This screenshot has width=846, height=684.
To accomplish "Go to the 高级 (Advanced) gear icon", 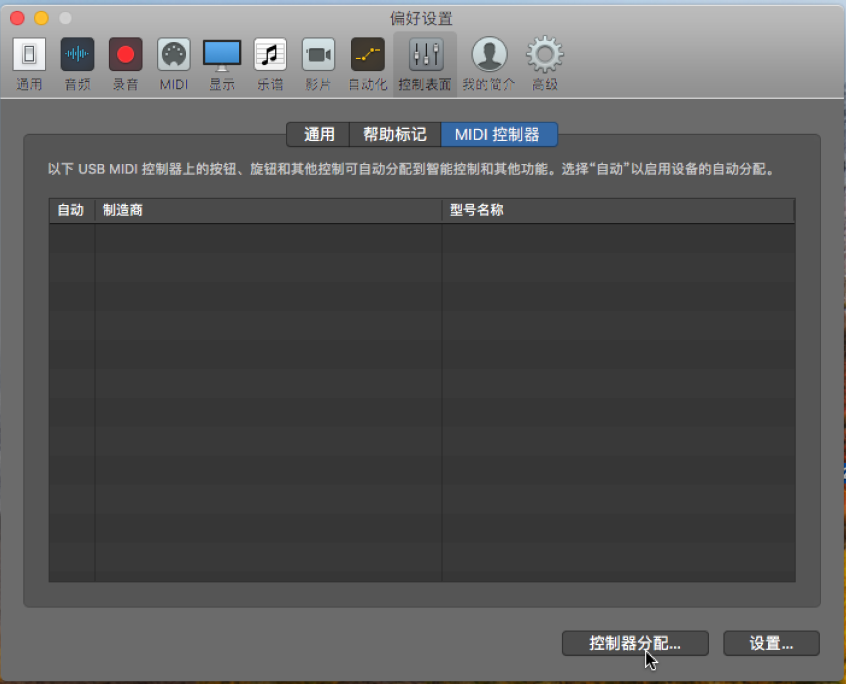I will click(x=545, y=62).
